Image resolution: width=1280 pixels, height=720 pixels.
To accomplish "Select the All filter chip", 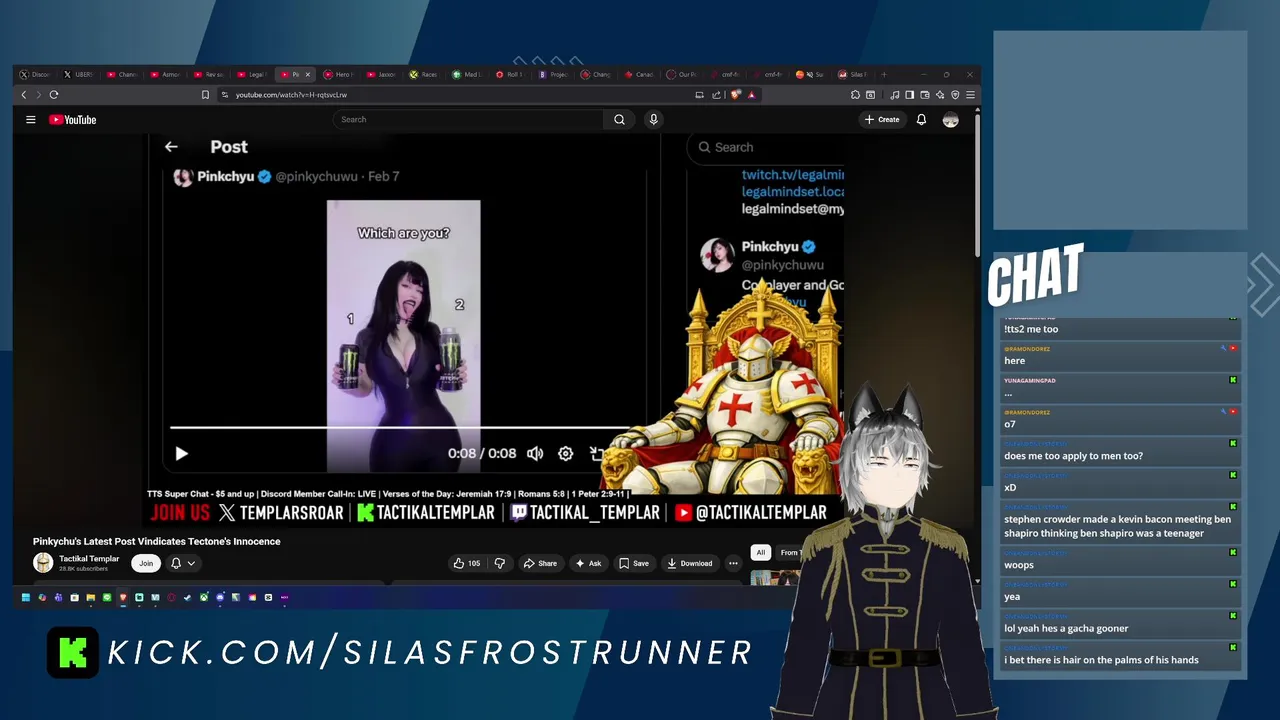I will click(x=761, y=552).
